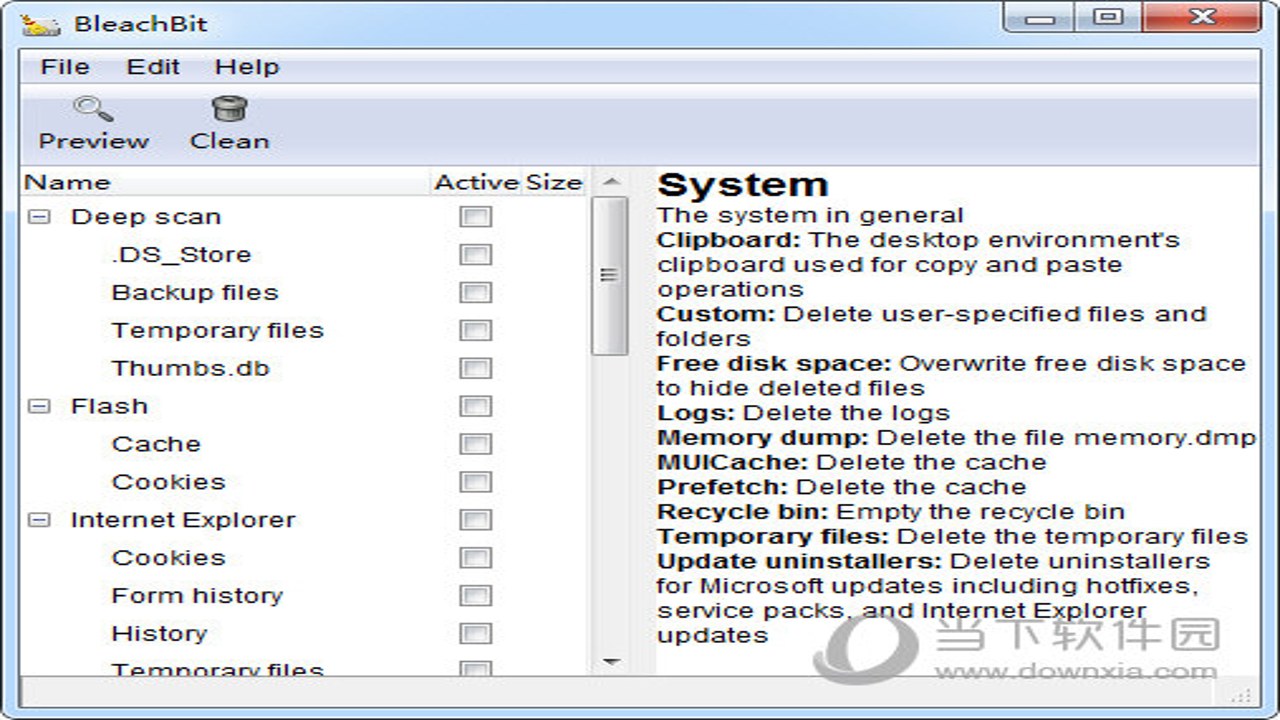
Task: Click the System heading in description pane
Action: point(743,186)
